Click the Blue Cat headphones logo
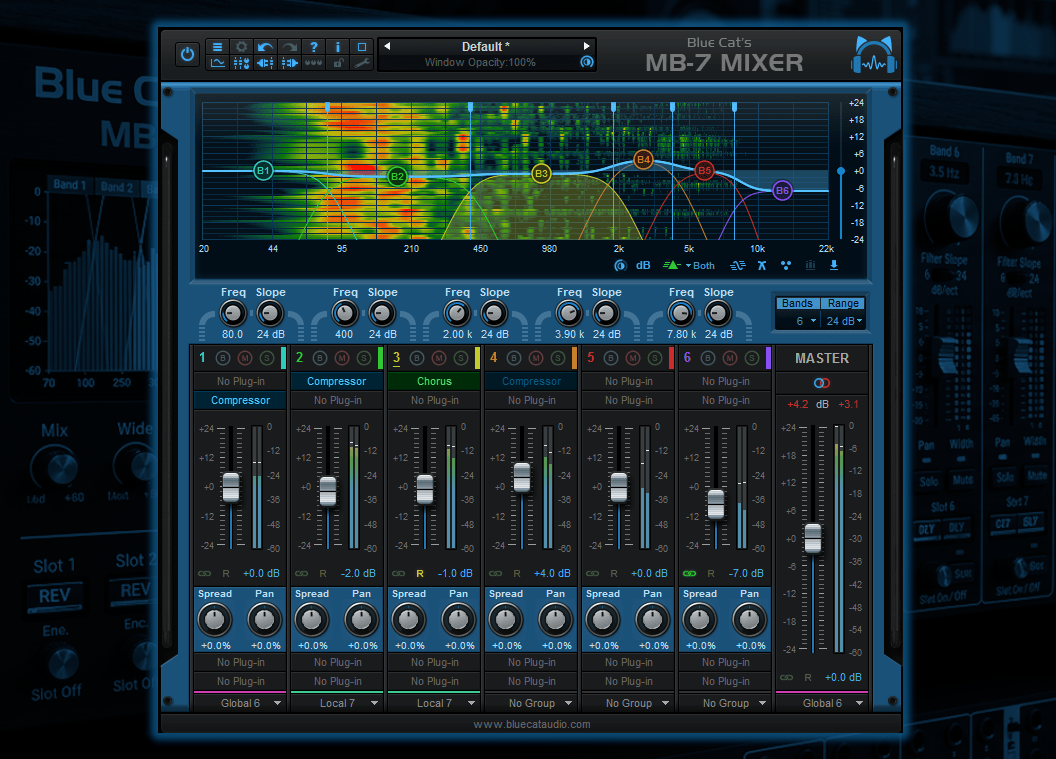This screenshot has width=1056, height=759. (873, 55)
